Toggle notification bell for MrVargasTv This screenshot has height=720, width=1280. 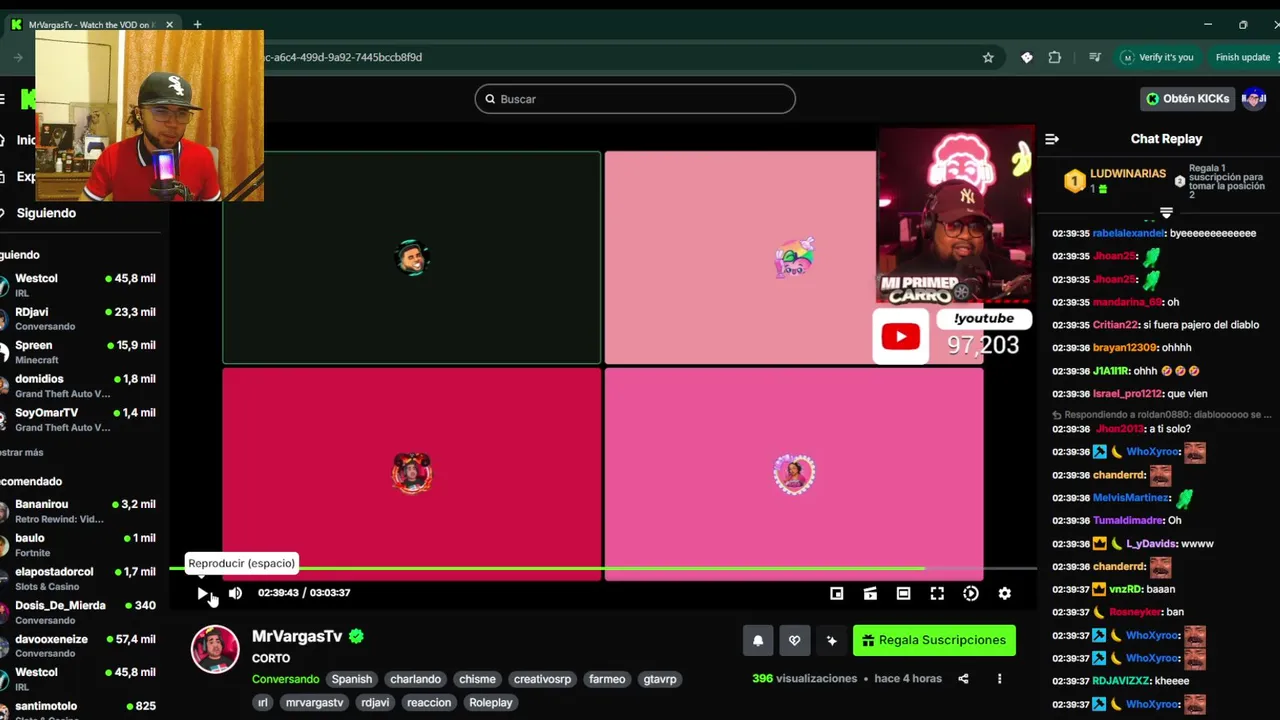[x=758, y=640]
